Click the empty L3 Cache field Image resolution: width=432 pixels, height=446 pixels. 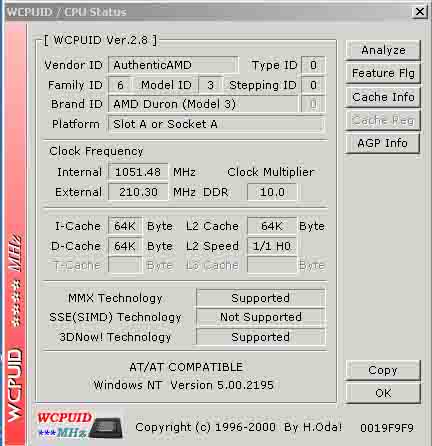(272, 265)
